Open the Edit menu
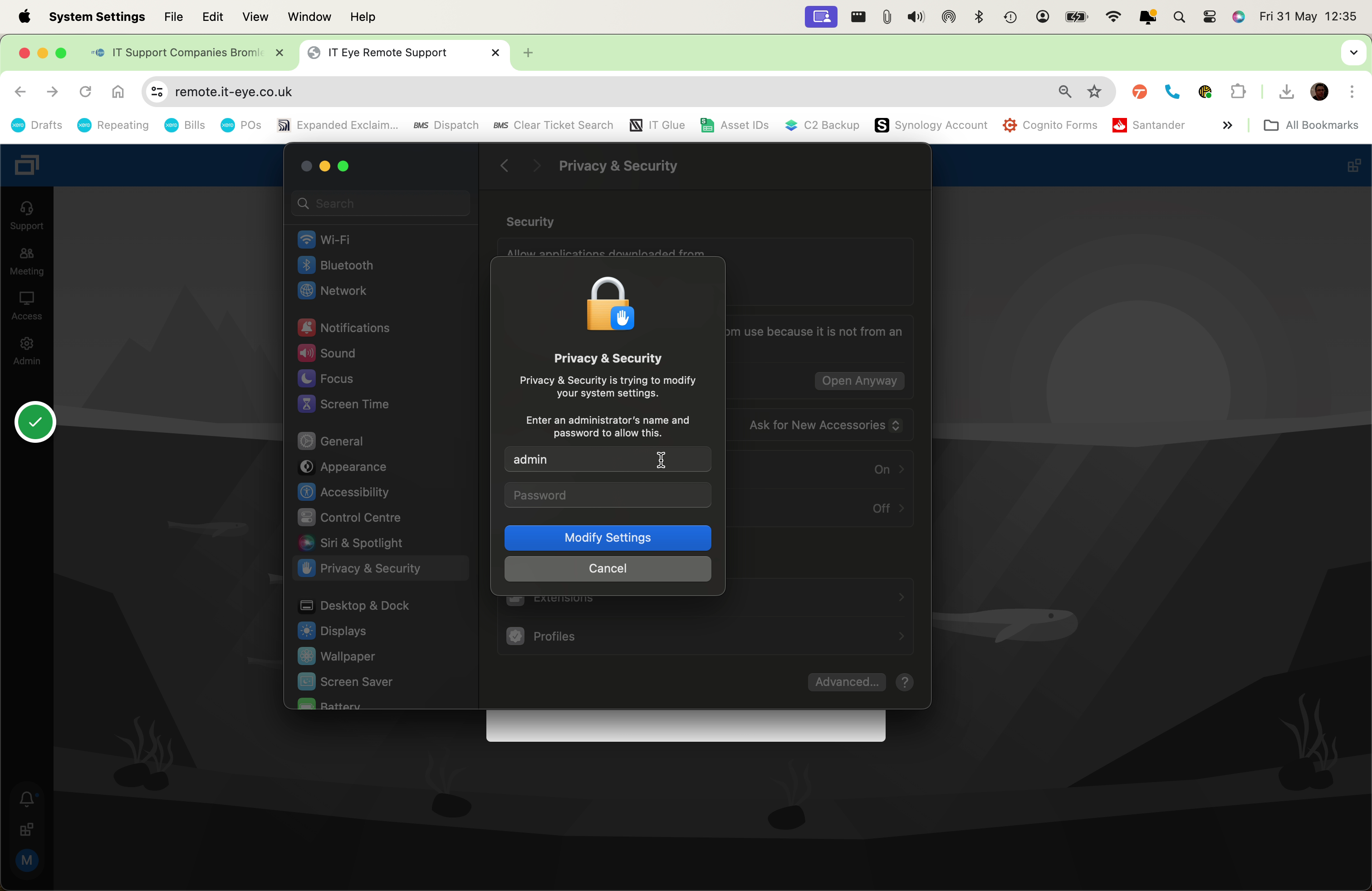 [x=212, y=16]
